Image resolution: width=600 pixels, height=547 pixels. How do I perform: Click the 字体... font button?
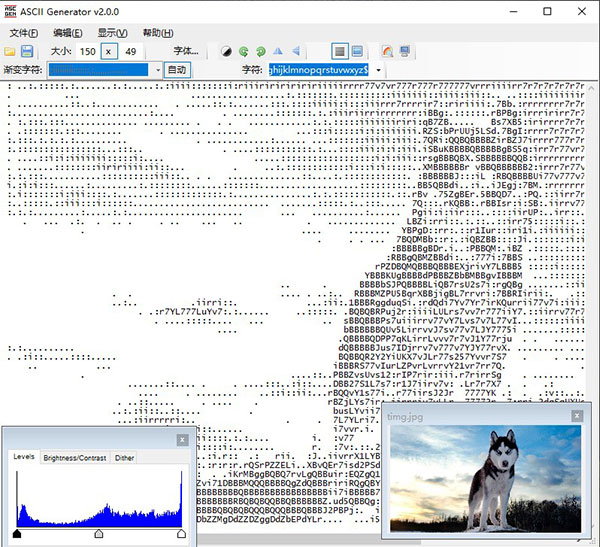point(186,50)
